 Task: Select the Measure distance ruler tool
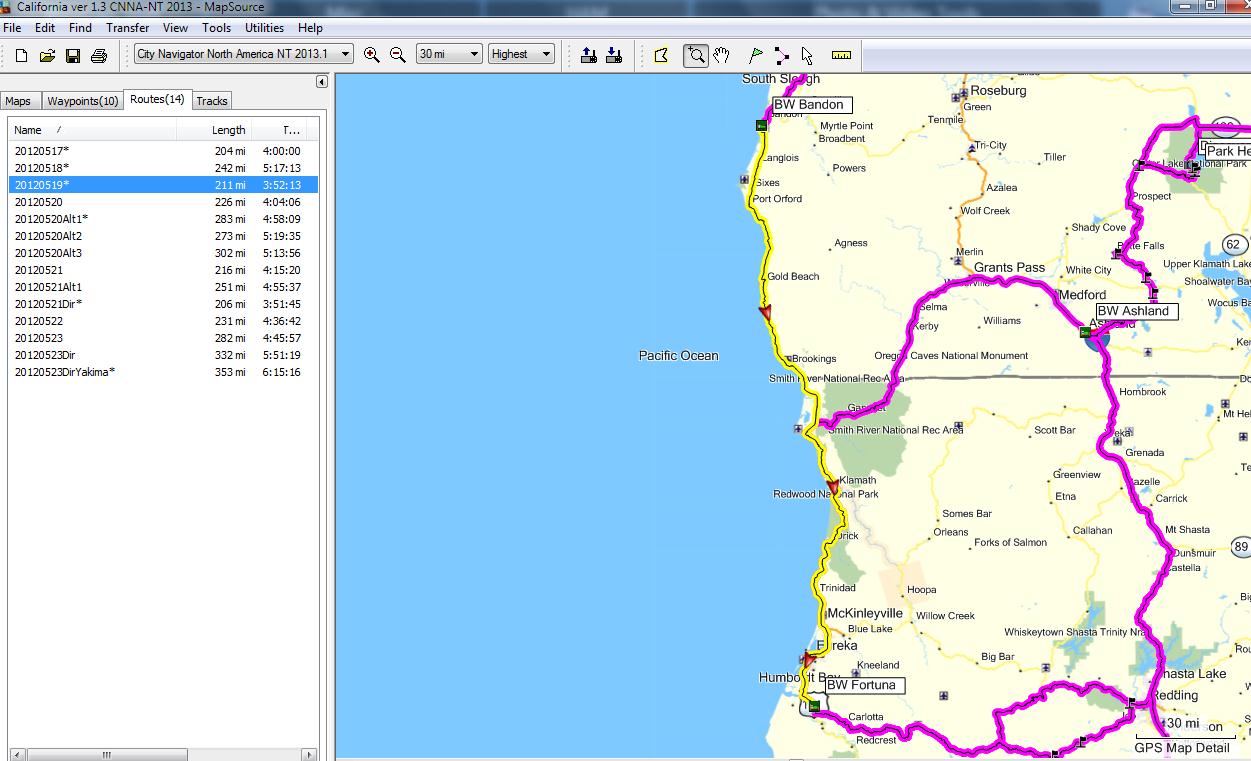click(x=841, y=55)
